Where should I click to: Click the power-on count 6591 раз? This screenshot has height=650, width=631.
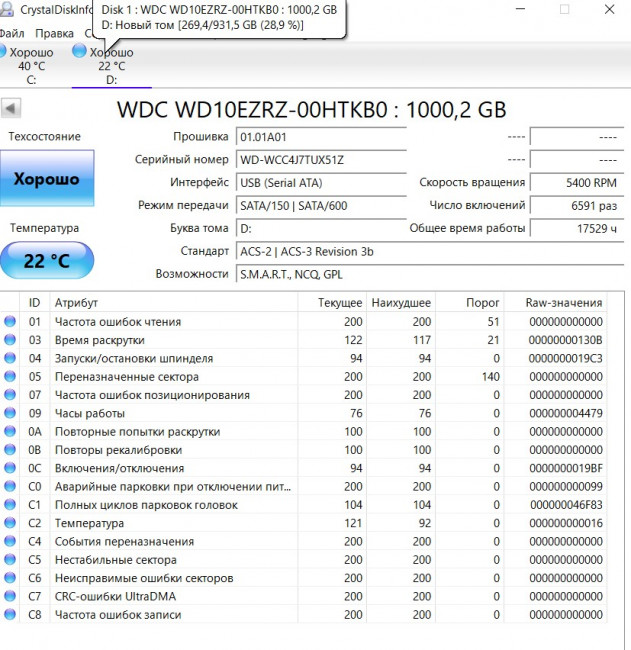pos(577,206)
